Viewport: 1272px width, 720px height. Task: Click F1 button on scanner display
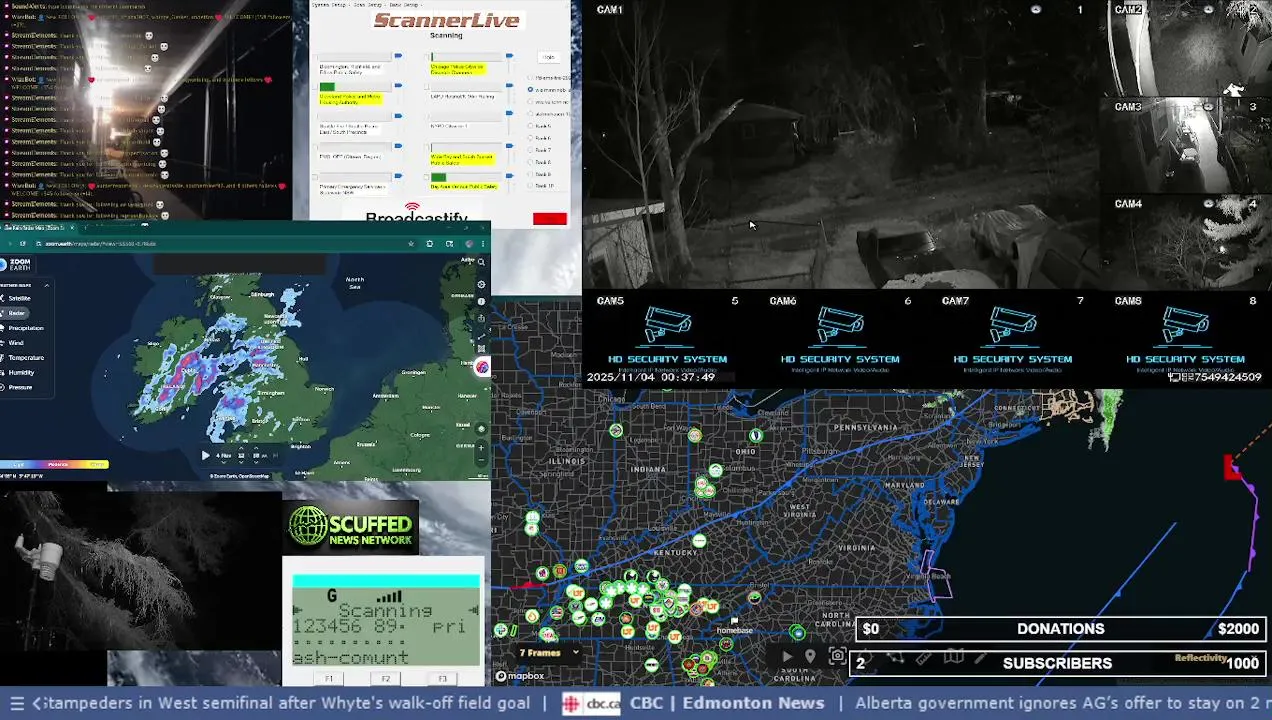[329, 678]
